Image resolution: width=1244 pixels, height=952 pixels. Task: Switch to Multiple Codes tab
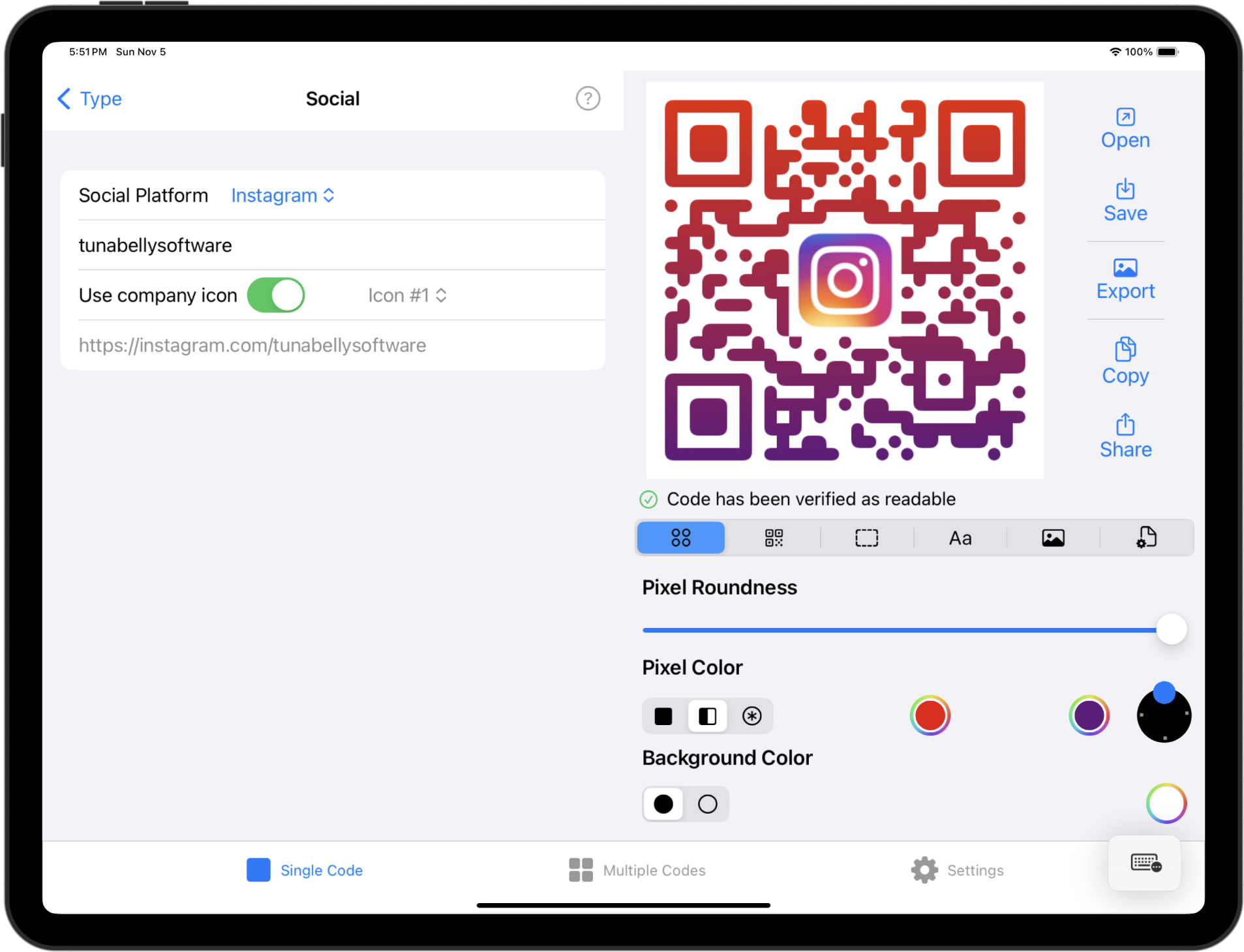(637, 870)
